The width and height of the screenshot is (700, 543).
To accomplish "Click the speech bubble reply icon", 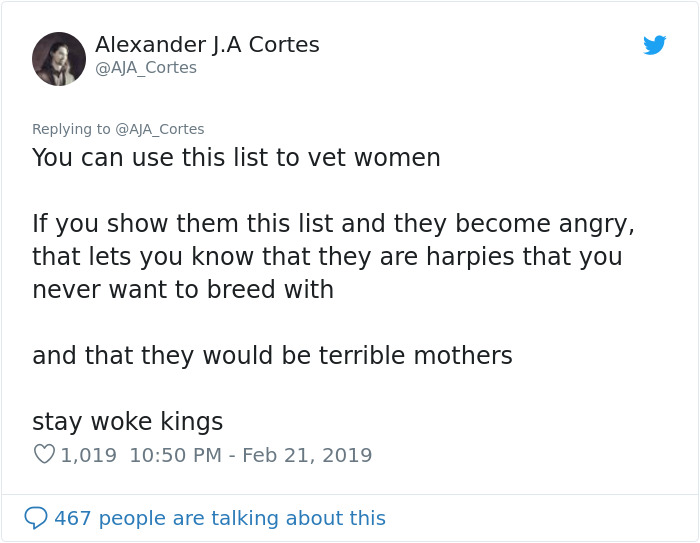I will coord(36,517).
